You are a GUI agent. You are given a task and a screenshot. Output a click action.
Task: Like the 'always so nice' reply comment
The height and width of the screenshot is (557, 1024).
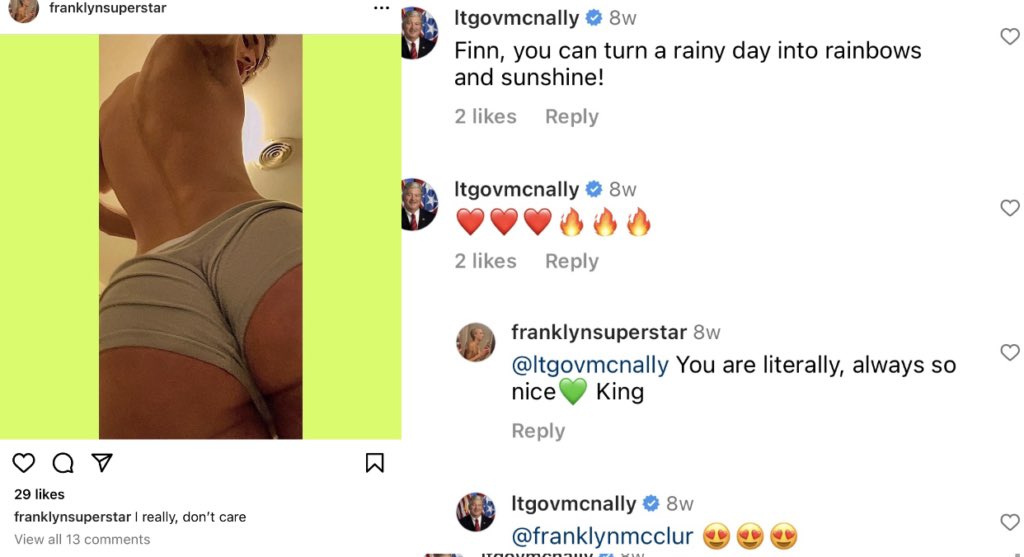pyautogui.click(x=1010, y=353)
